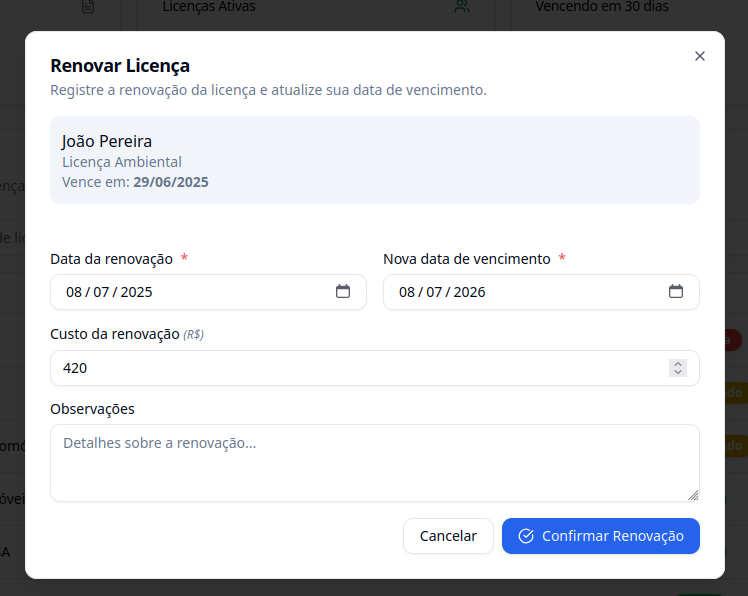Cancel the license renewal
This screenshot has width=748, height=596.
pos(448,536)
